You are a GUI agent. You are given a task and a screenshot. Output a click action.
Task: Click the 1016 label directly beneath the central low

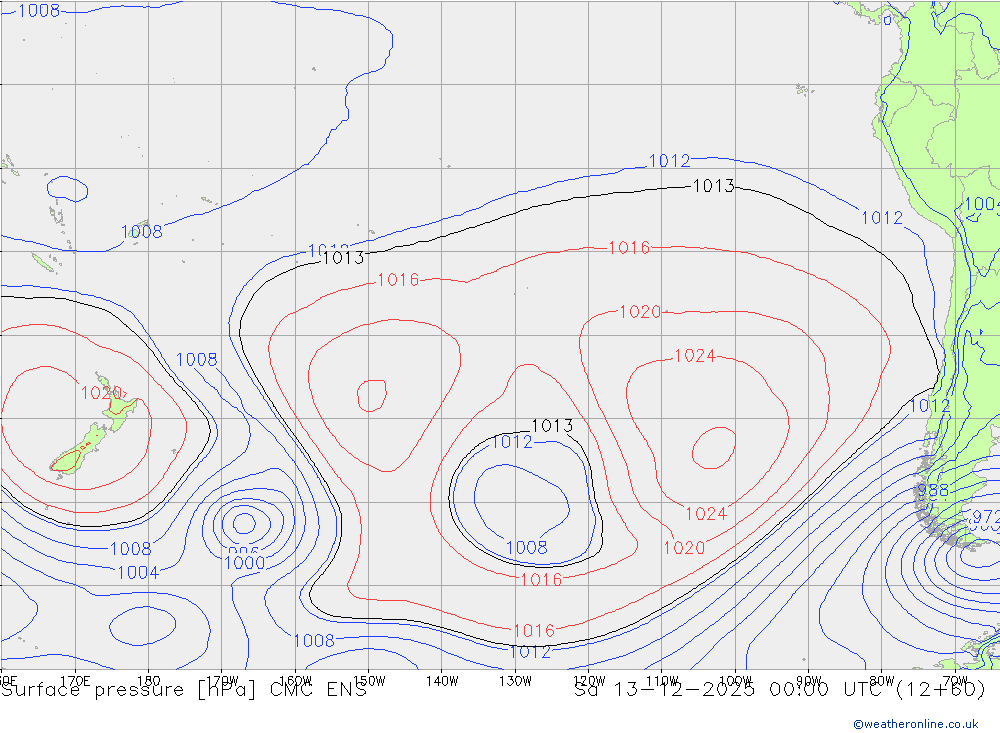point(541,579)
